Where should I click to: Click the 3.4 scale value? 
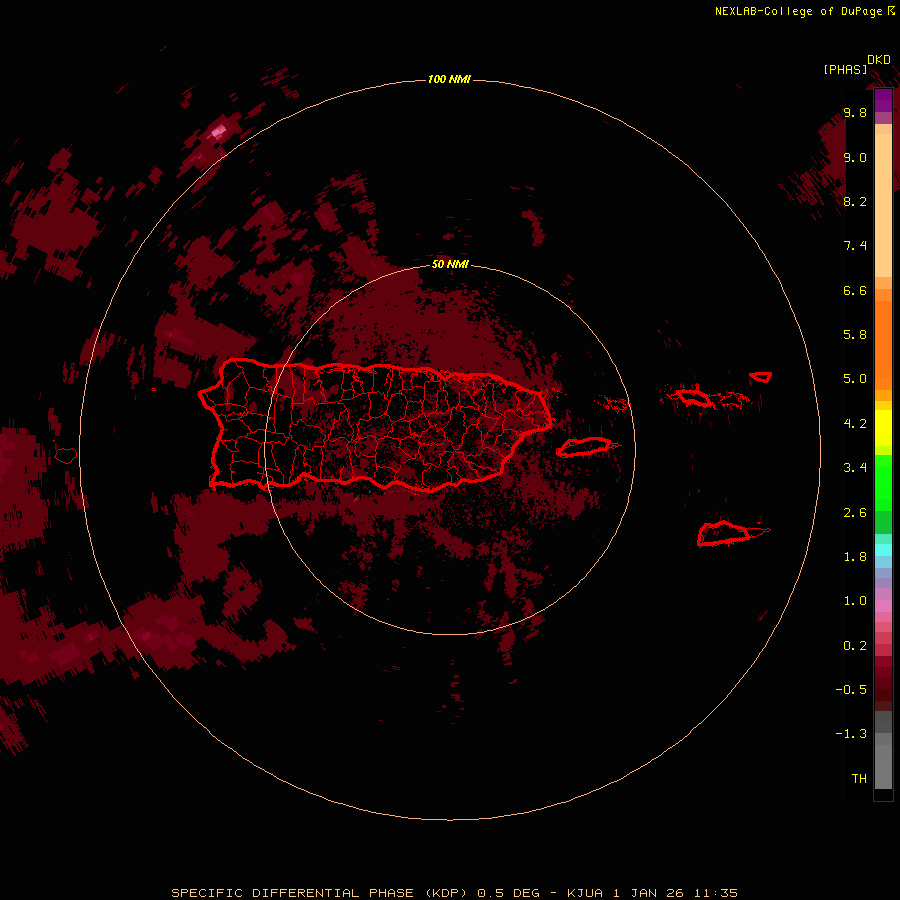point(855,468)
